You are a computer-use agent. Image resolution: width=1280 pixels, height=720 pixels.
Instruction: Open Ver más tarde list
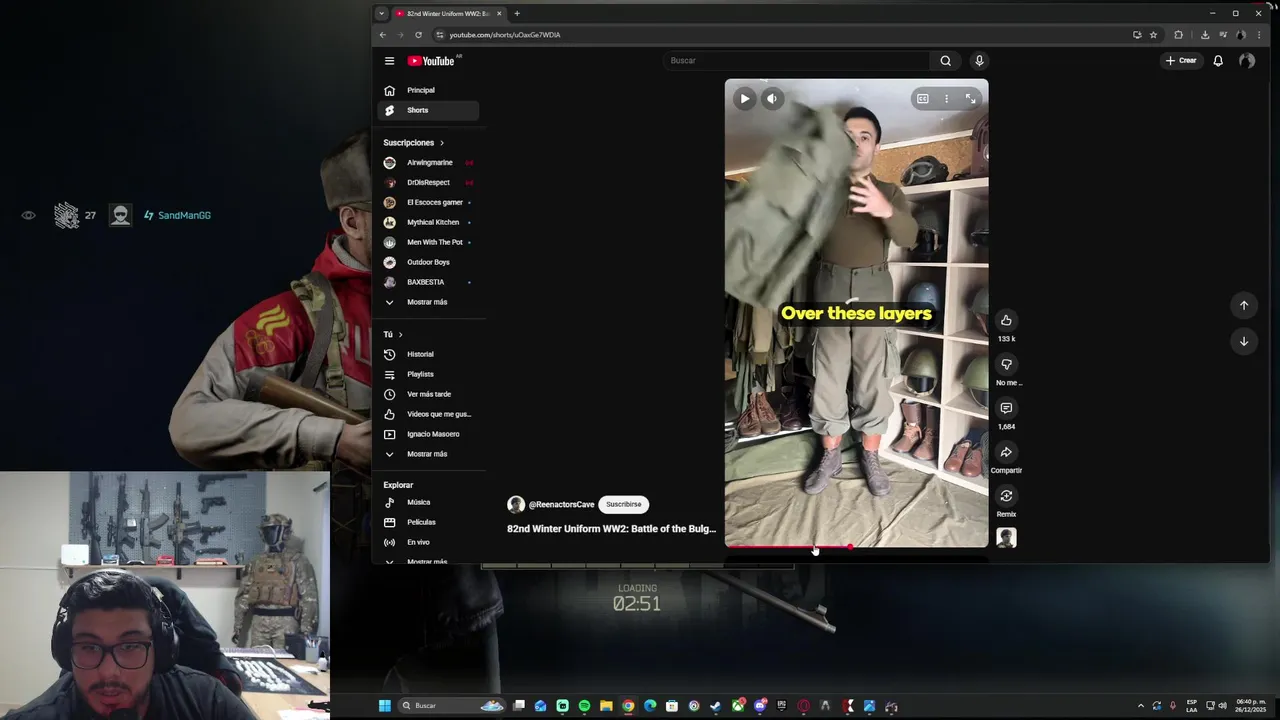(x=429, y=394)
